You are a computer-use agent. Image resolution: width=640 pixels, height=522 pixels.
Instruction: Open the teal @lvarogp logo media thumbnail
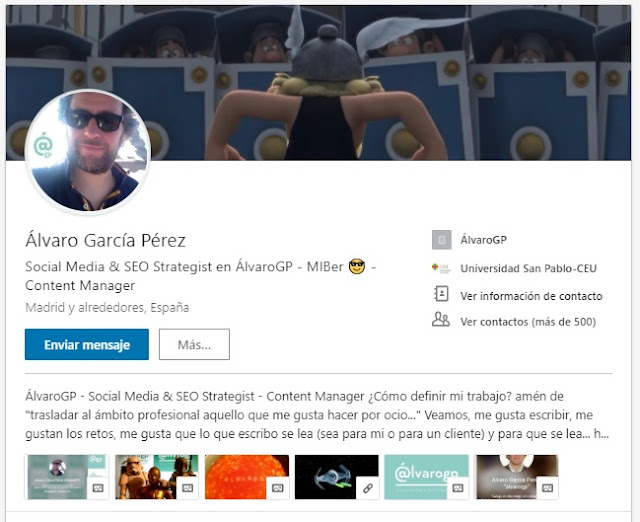427,477
